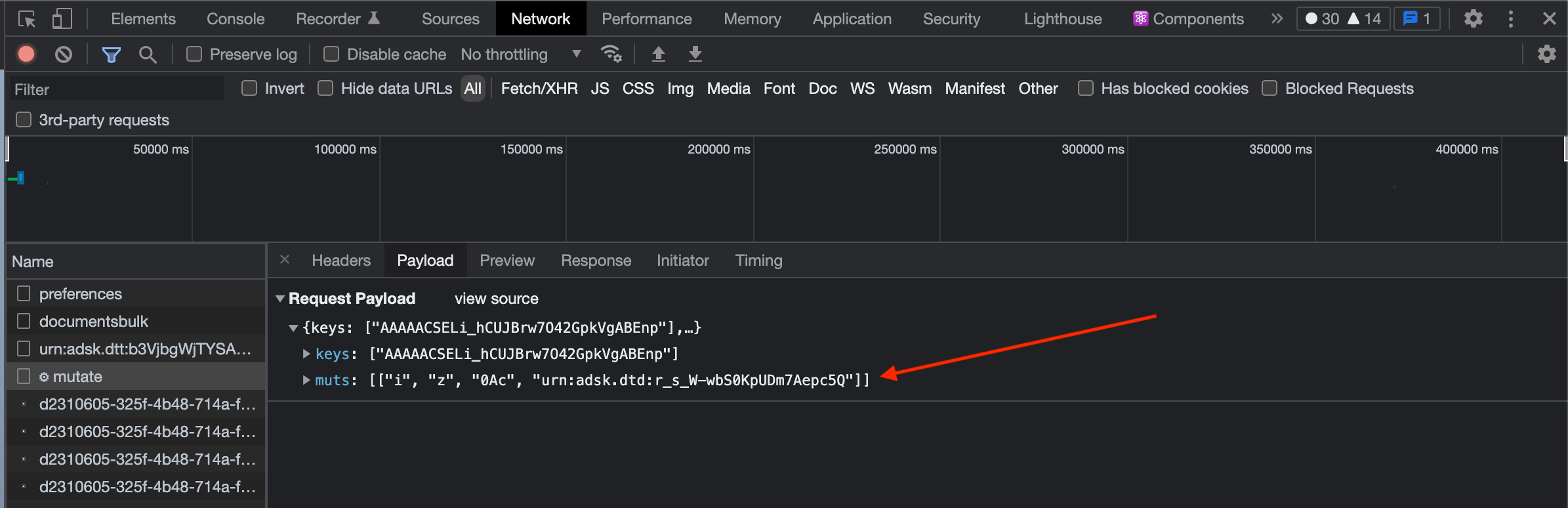
Task: Open the Sources tab
Action: 450,19
